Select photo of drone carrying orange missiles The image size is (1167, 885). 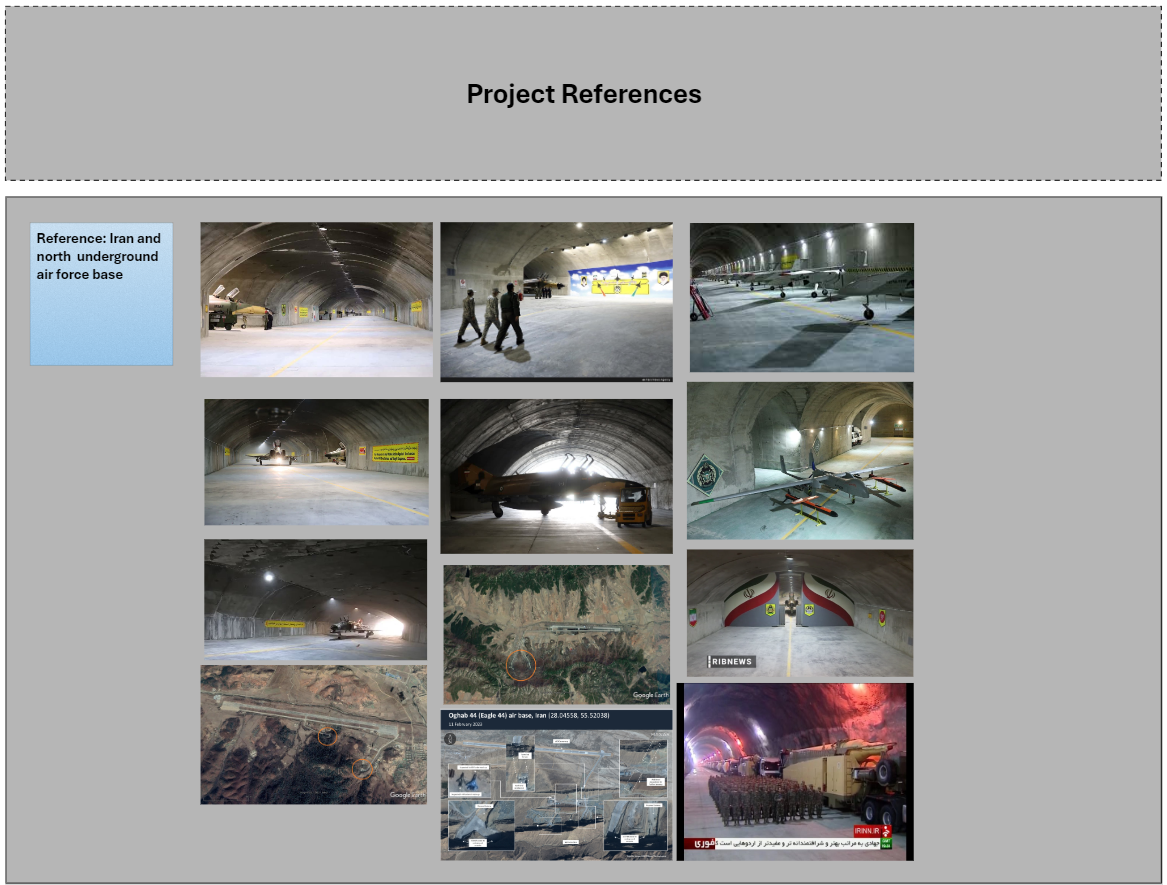coord(800,461)
